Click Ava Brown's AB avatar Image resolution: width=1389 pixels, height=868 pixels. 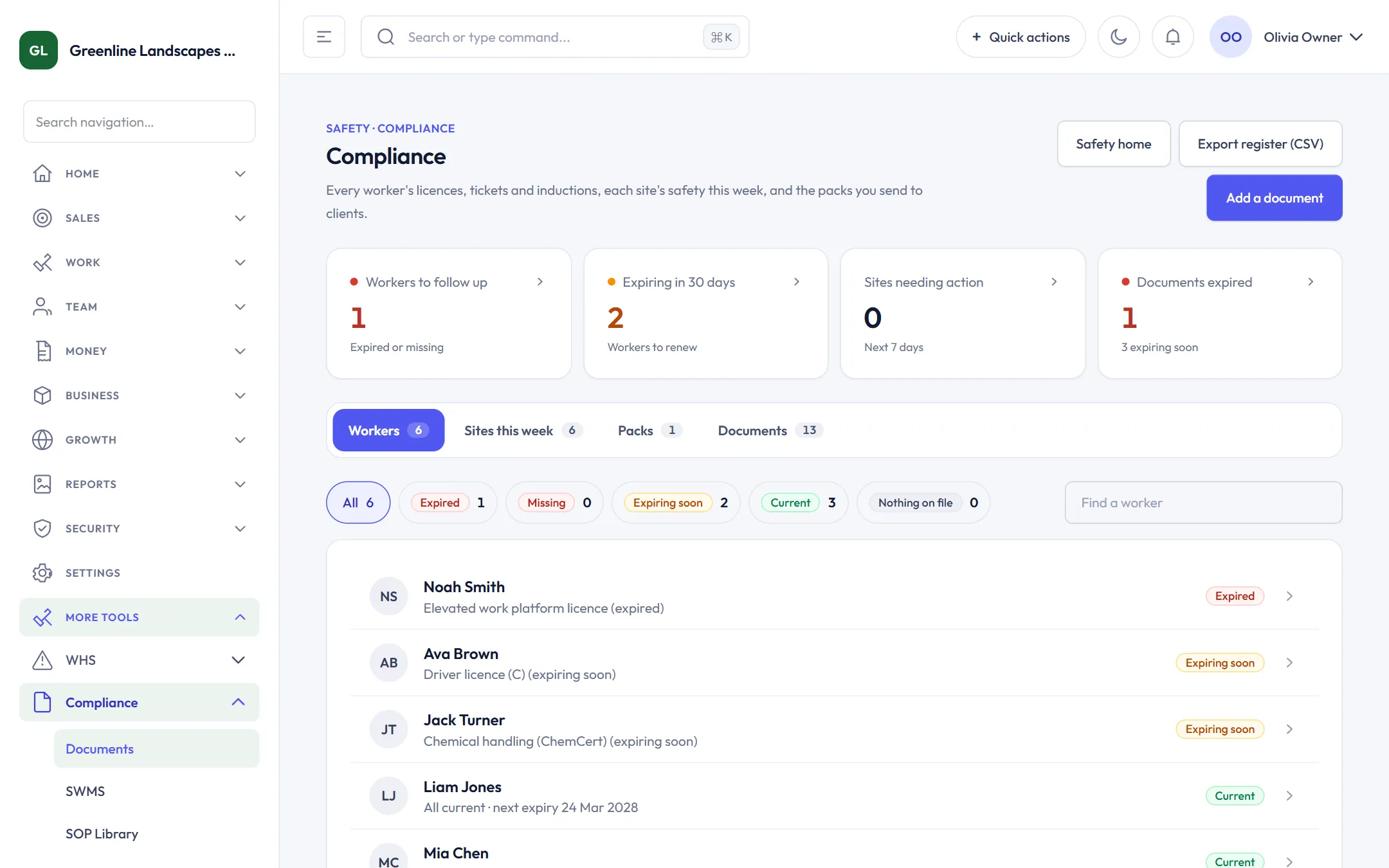[x=388, y=662]
